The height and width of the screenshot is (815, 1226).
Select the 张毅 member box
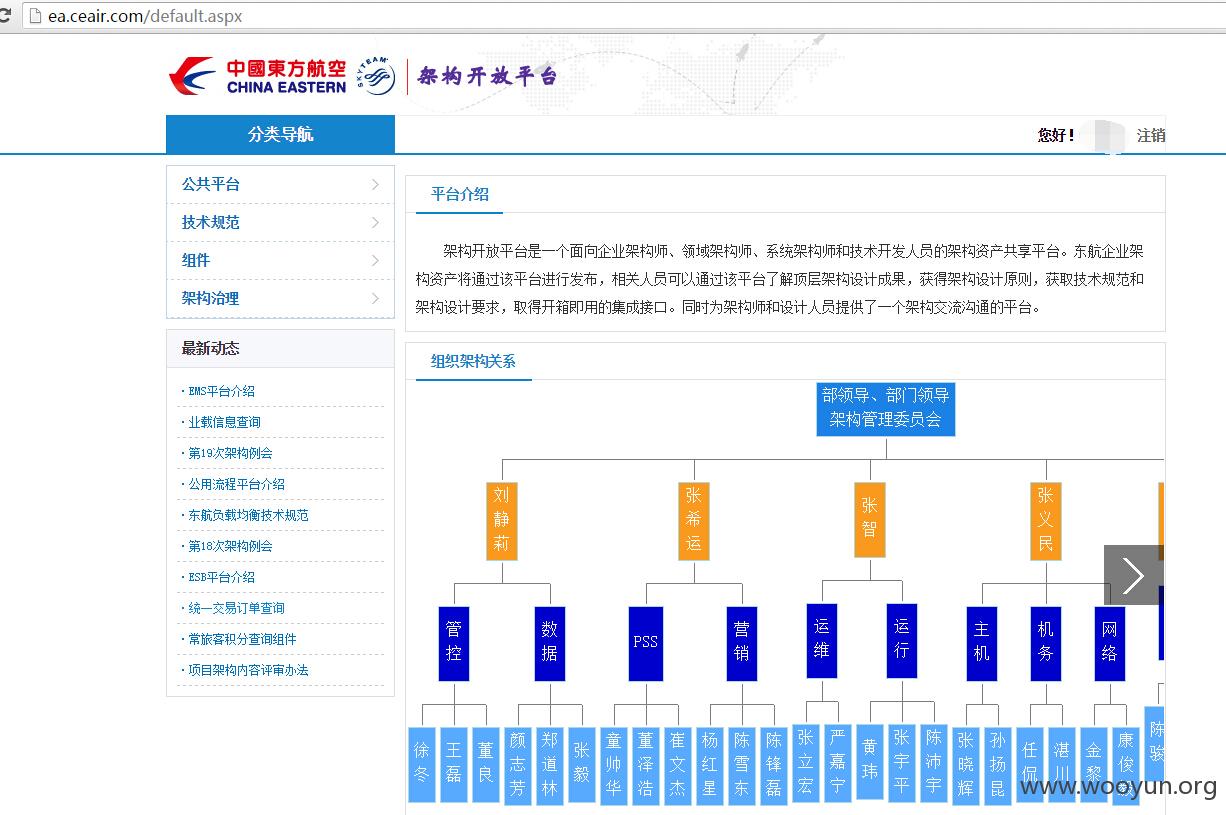[x=582, y=764]
